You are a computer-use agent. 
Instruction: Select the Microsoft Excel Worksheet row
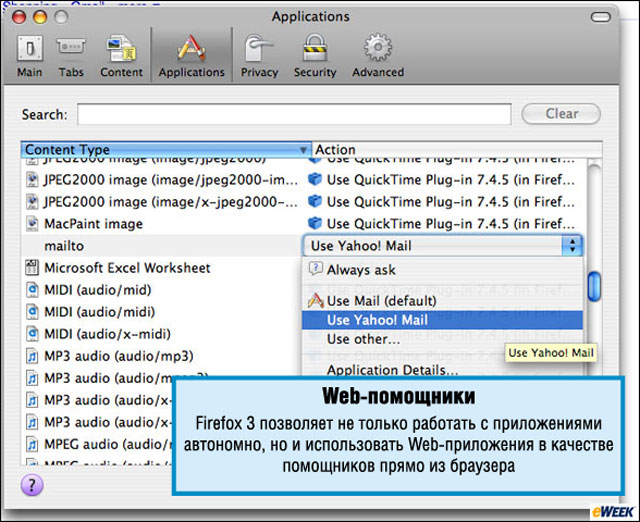[x=161, y=268]
